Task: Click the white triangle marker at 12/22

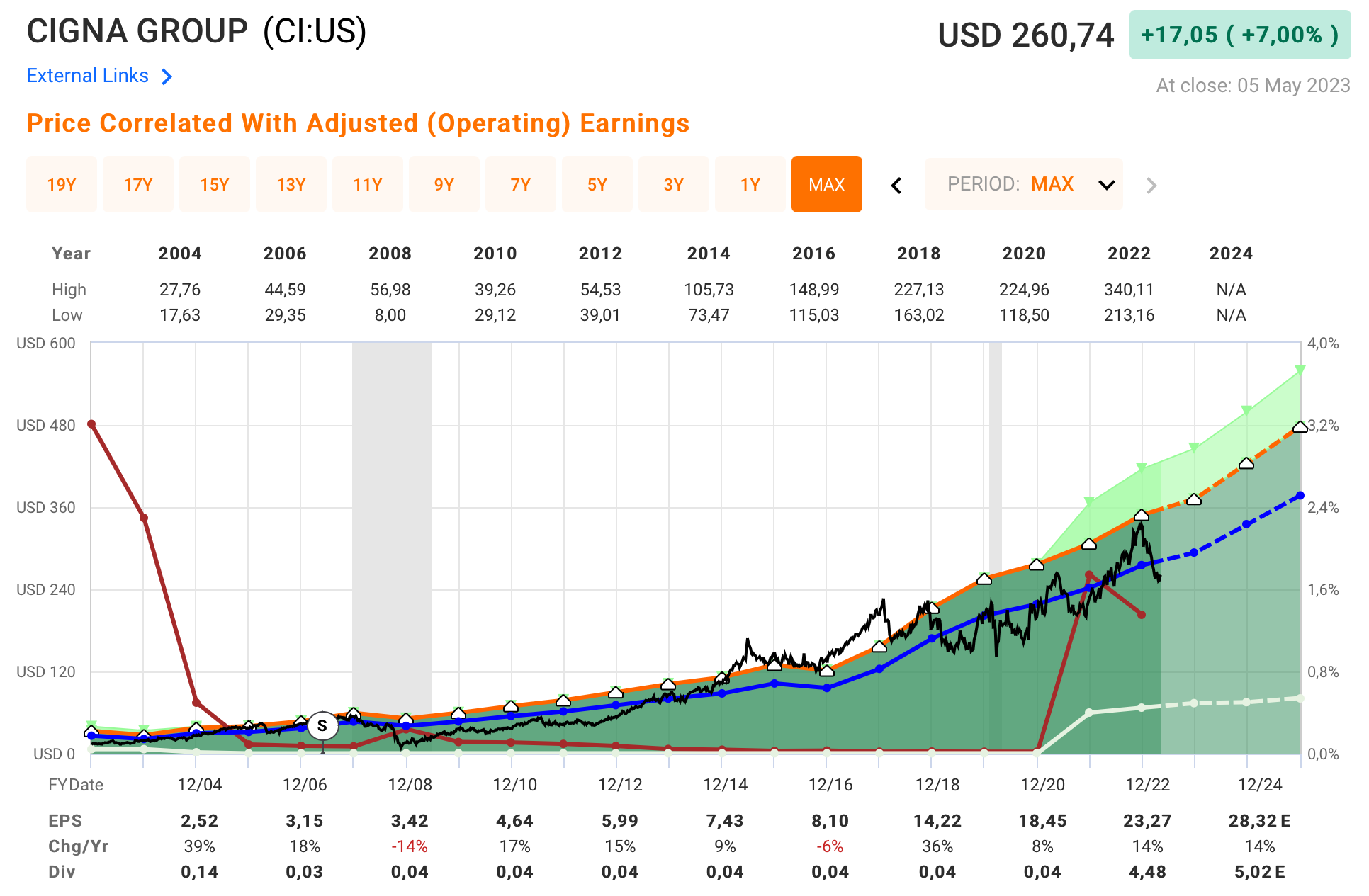Action: tap(1142, 516)
